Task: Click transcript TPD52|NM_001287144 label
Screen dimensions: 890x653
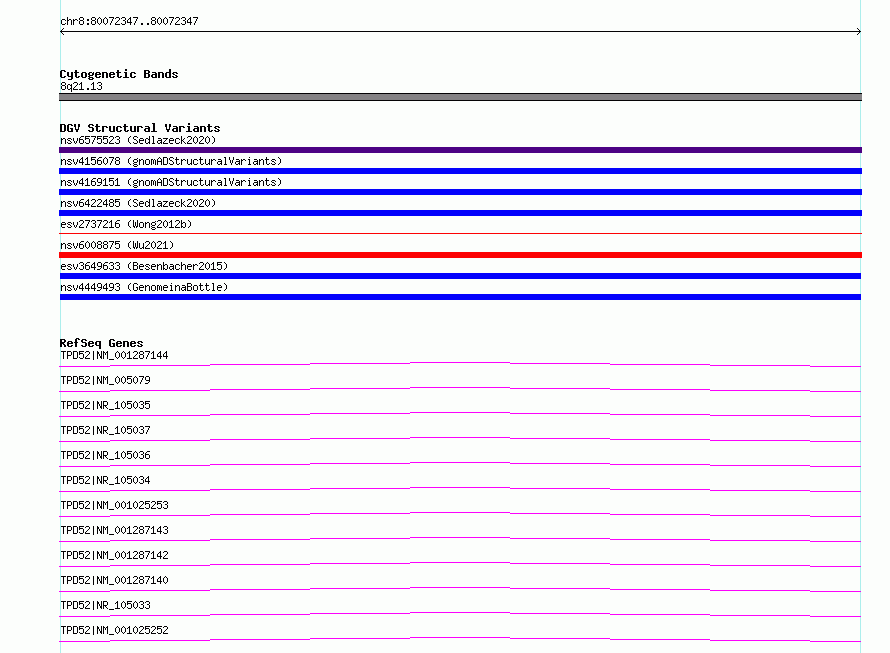Action: (114, 355)
